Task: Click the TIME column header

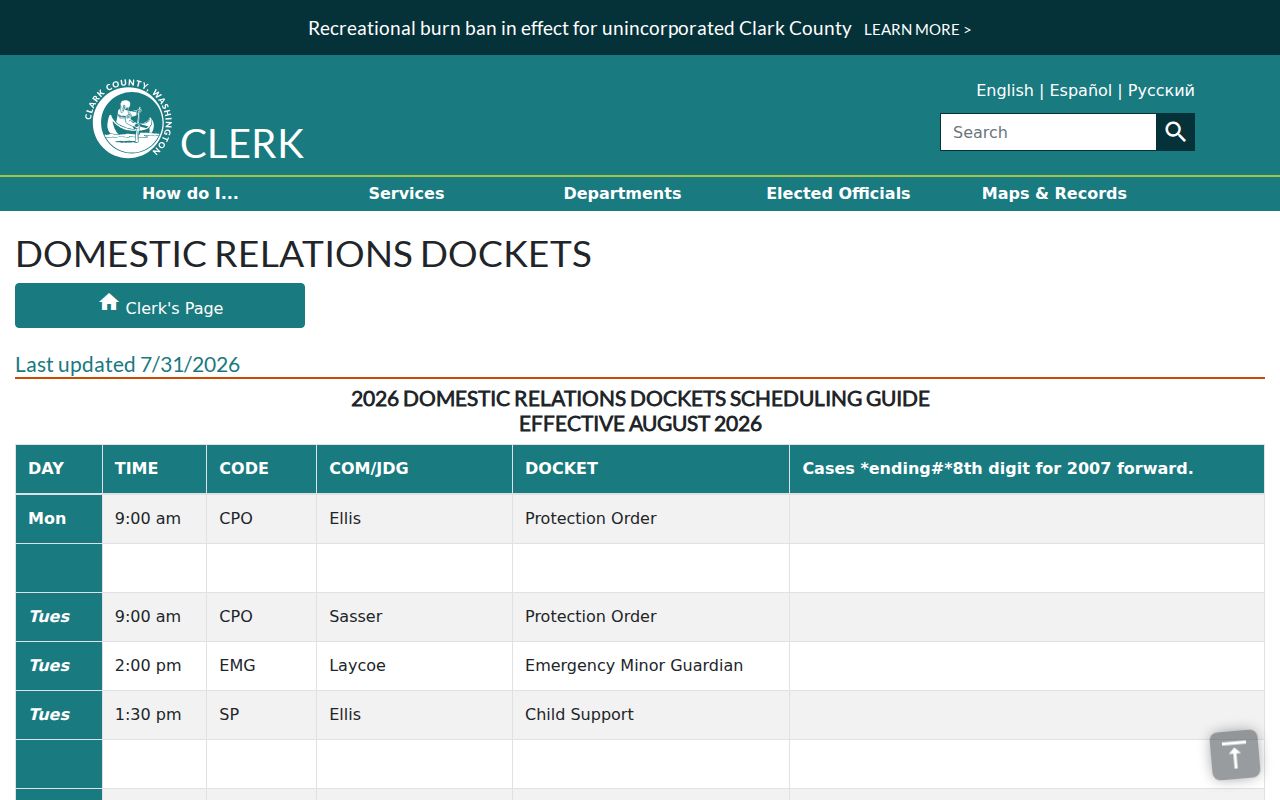Action: (154, 469)
